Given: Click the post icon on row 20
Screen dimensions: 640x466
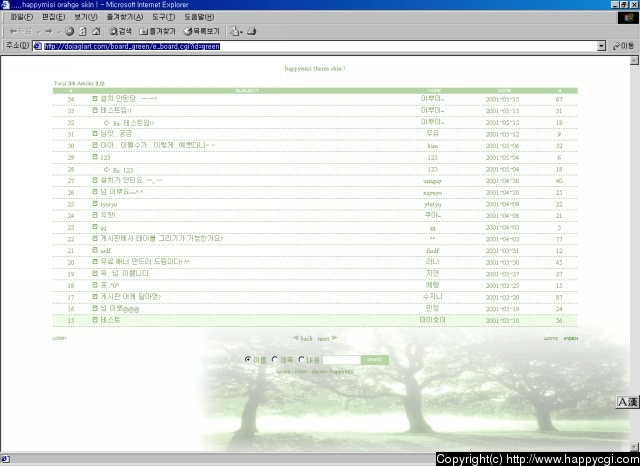Looking at the screenshot, I should [95, 261].
